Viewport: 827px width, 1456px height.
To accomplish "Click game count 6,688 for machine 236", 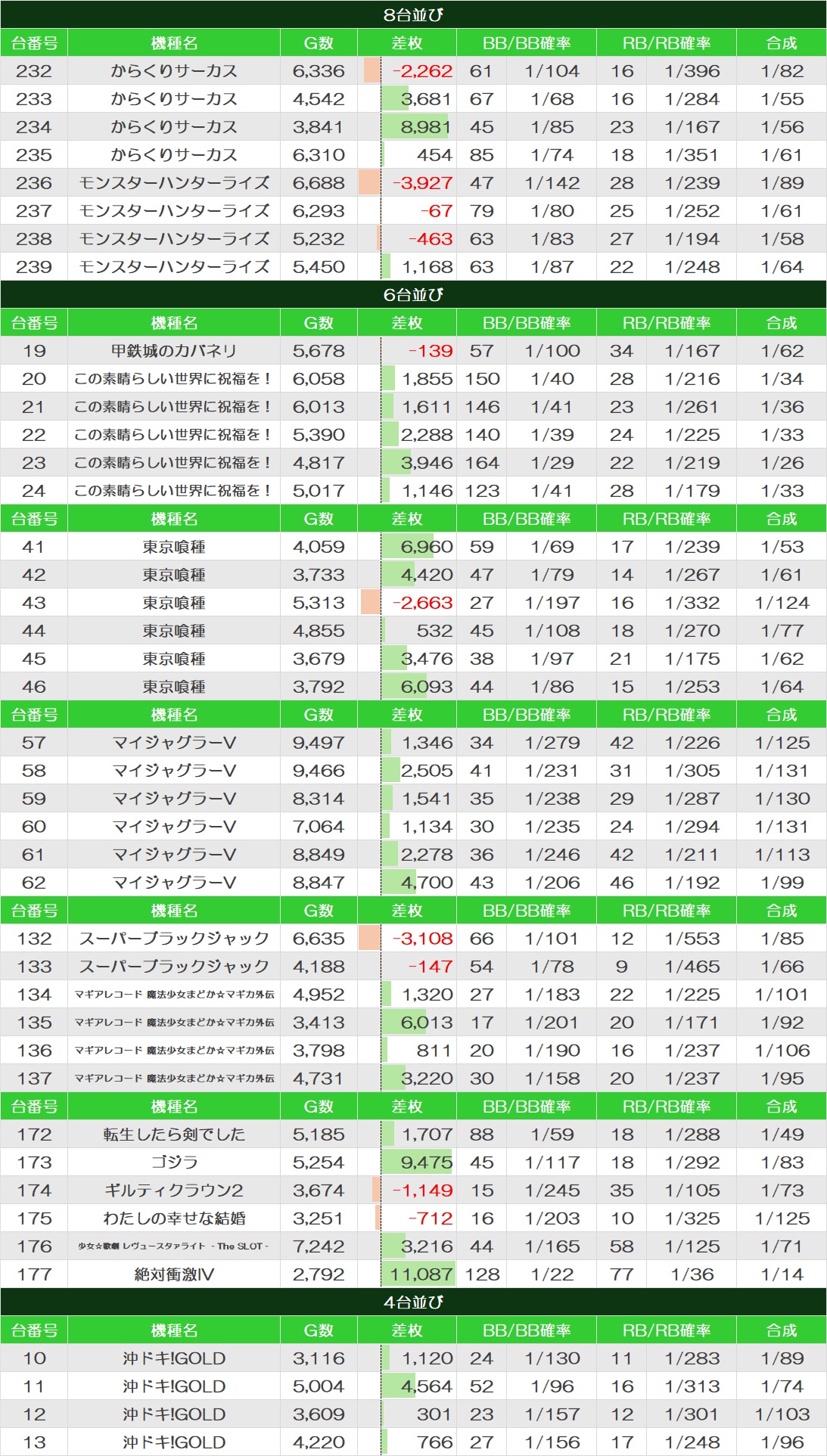I will click(x=319, y=183).
